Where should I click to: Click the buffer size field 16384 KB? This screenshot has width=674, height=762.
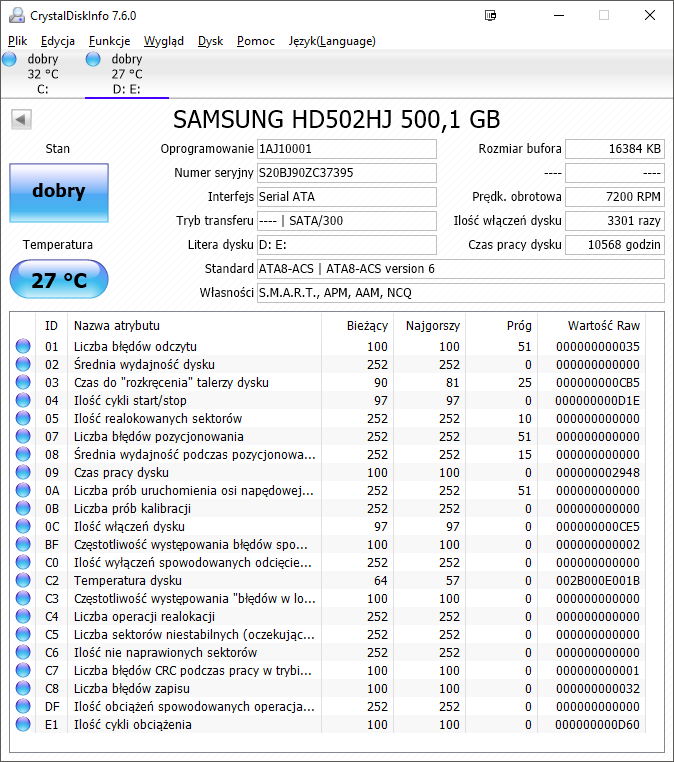[x=615, y=149]
